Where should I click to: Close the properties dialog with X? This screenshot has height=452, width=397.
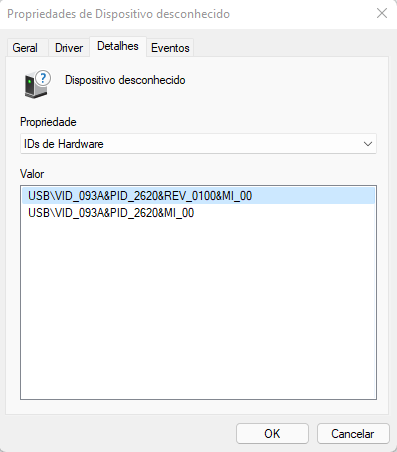coord(382,13)
